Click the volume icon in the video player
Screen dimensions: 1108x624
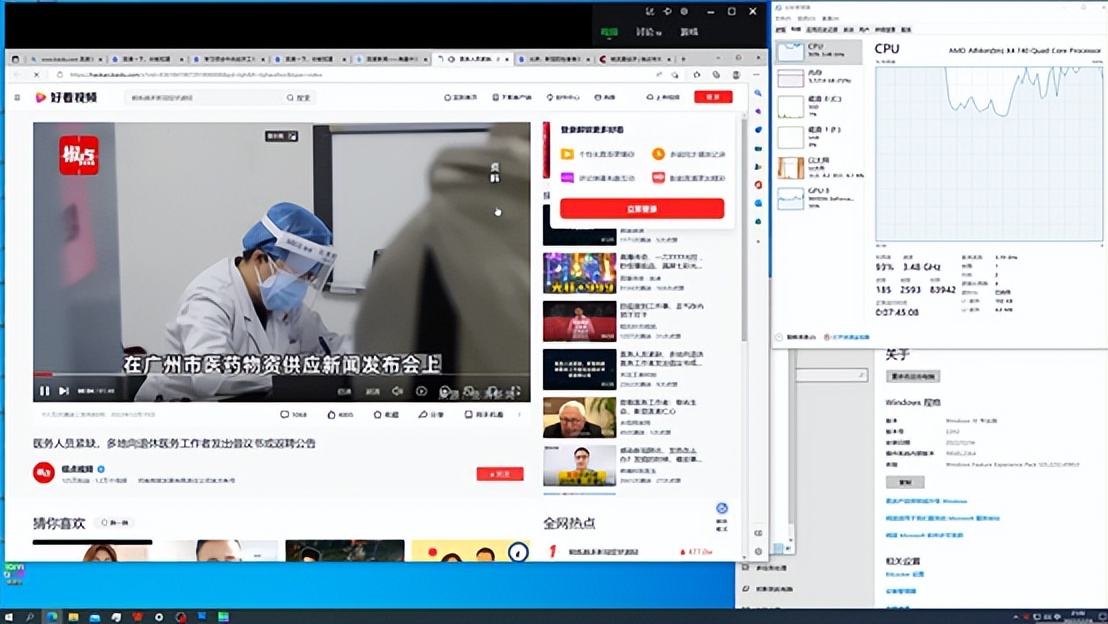397,390
